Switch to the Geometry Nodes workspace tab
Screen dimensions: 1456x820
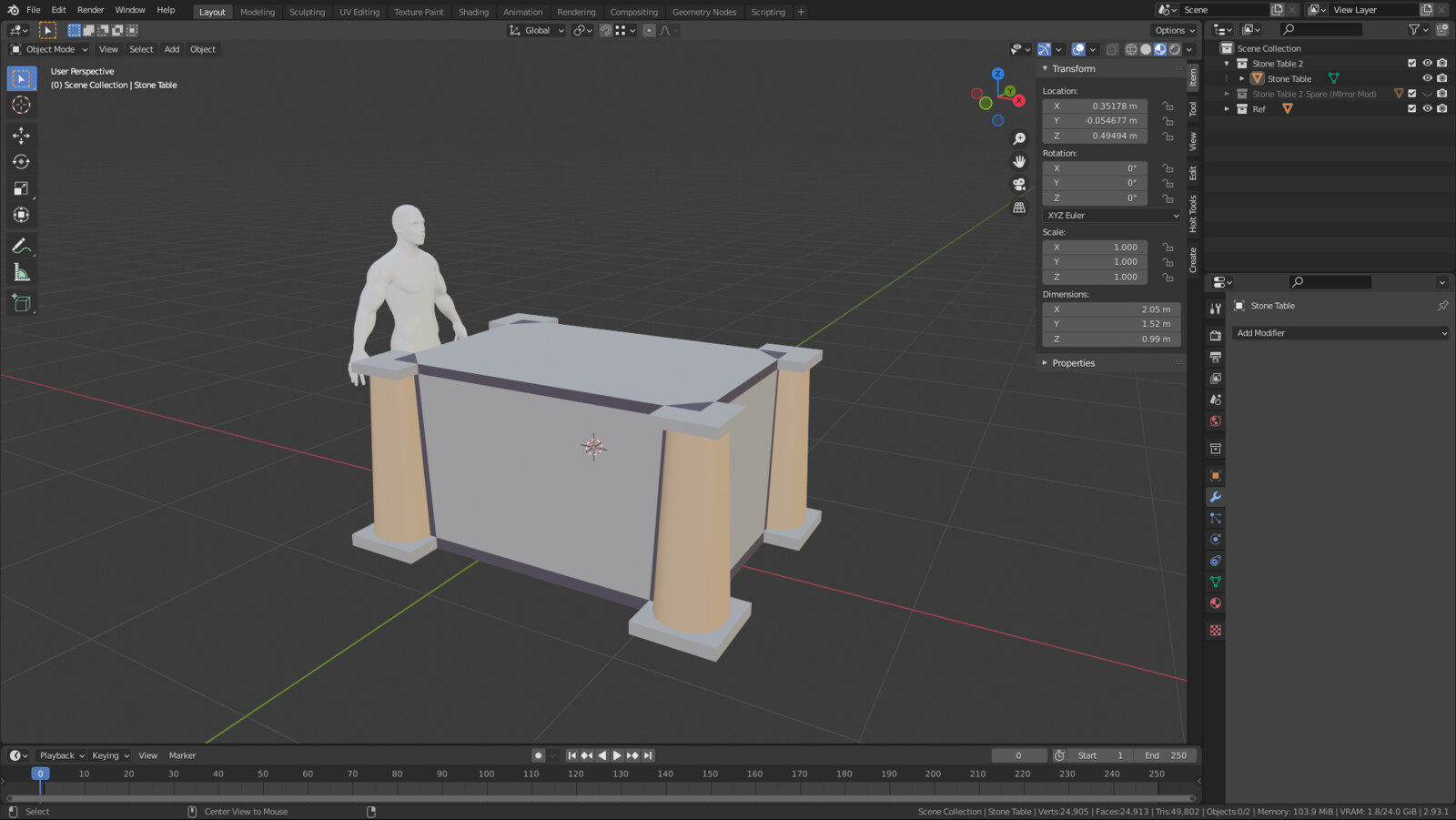click(x=704, y=12)
